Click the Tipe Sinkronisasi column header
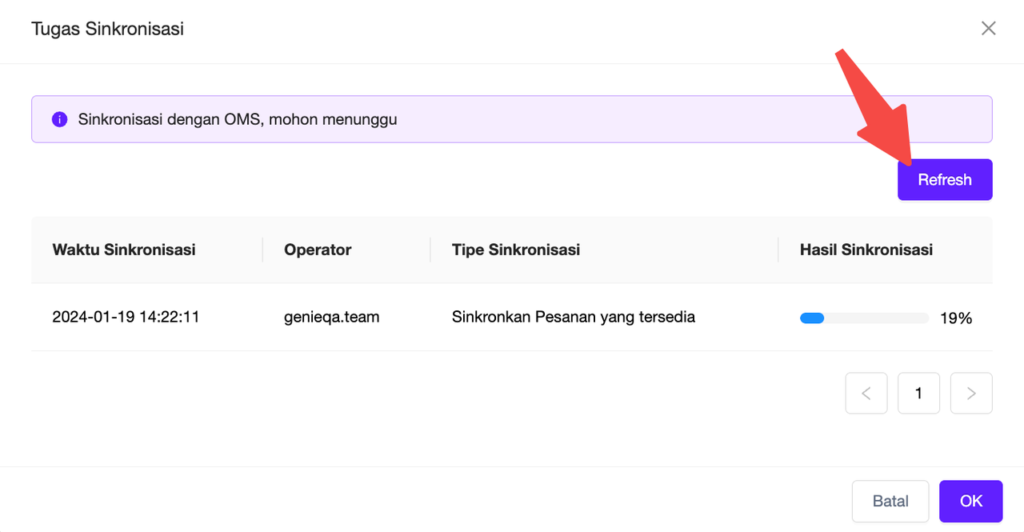 pyautogui.click(x=516, y=249)
